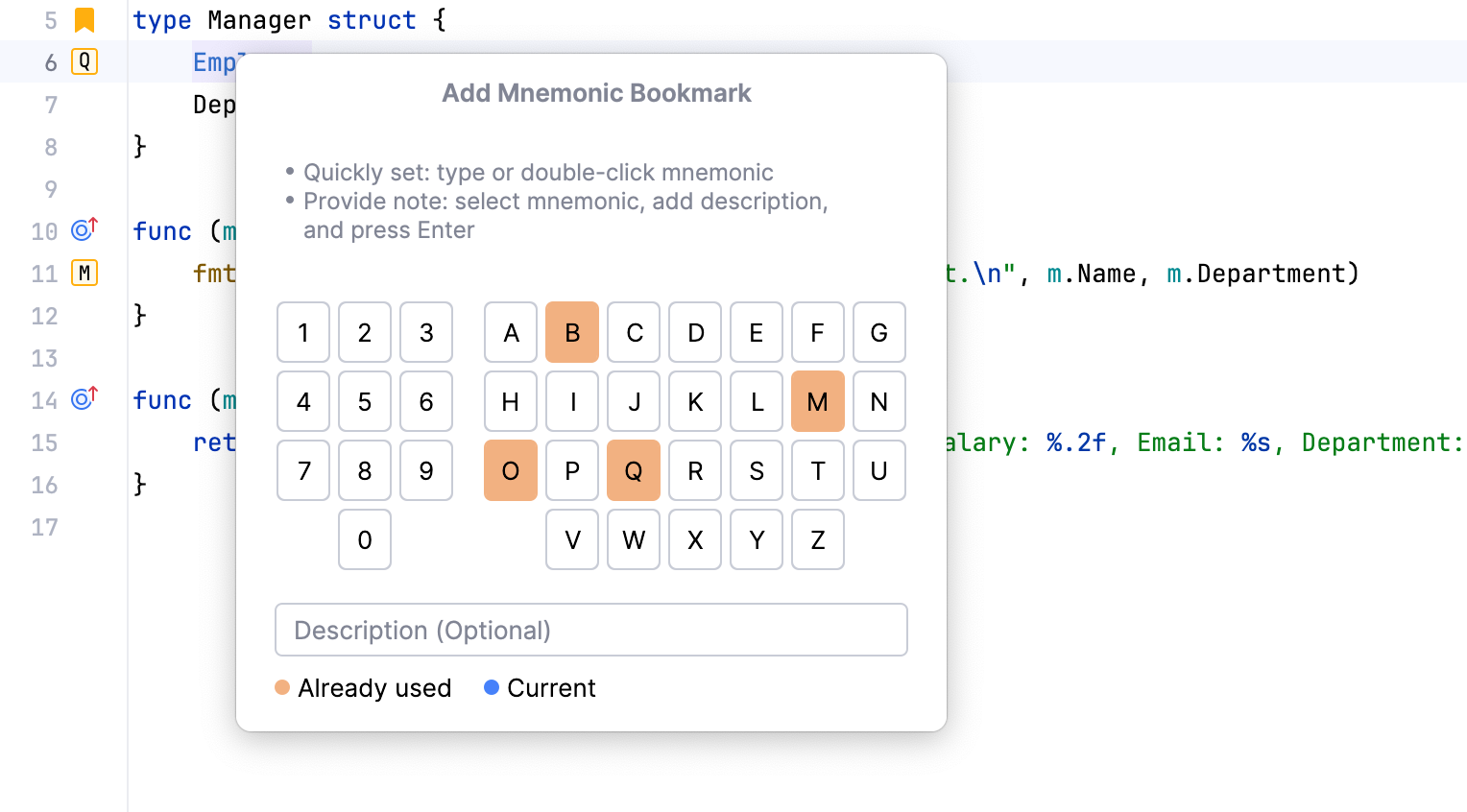Image resolution: width=1467 pixels, height=812 pixels.
Task: Choose mnemonic key Z
Action: pos(817,539)
